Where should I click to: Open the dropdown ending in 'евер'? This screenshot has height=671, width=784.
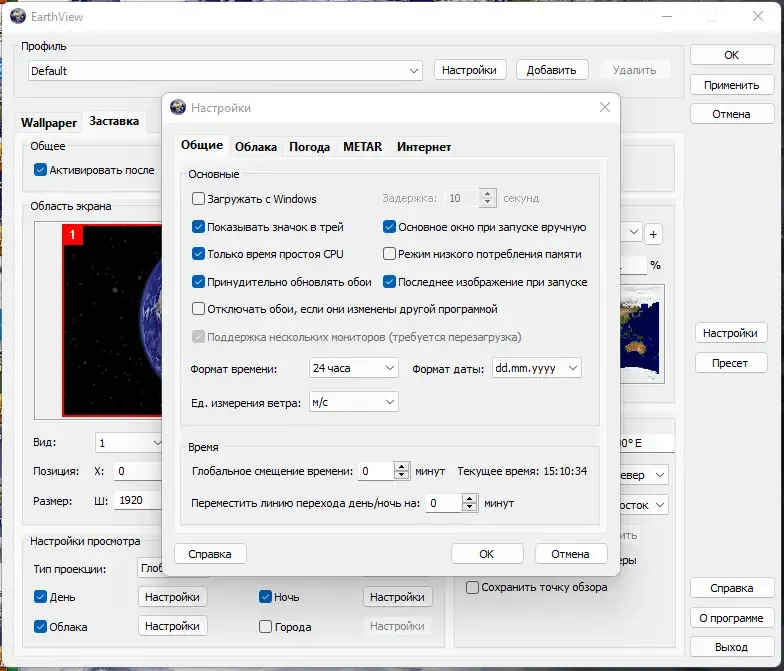(644, 475)
